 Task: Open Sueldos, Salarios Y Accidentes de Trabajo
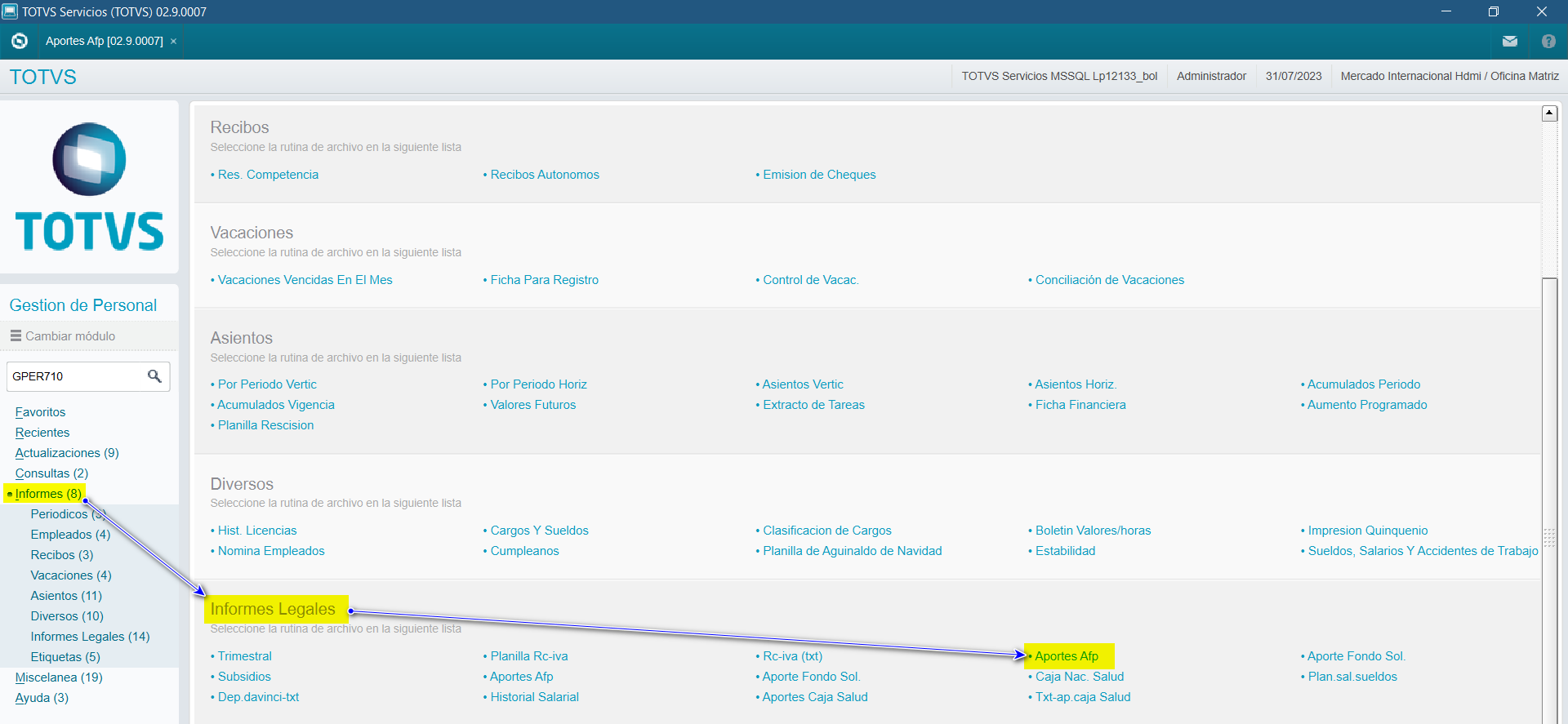[1423, 551]
